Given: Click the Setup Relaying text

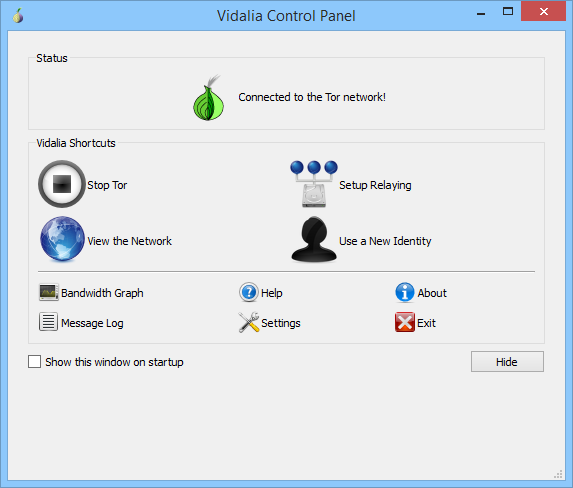Looking at the screenshot, I should 375,185.
